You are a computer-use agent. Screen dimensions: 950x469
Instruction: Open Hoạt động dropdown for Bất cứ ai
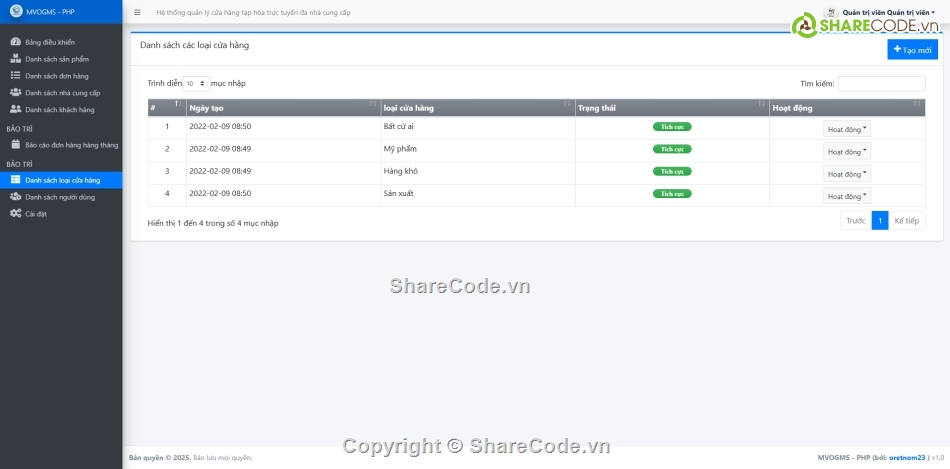coord(847,129)
